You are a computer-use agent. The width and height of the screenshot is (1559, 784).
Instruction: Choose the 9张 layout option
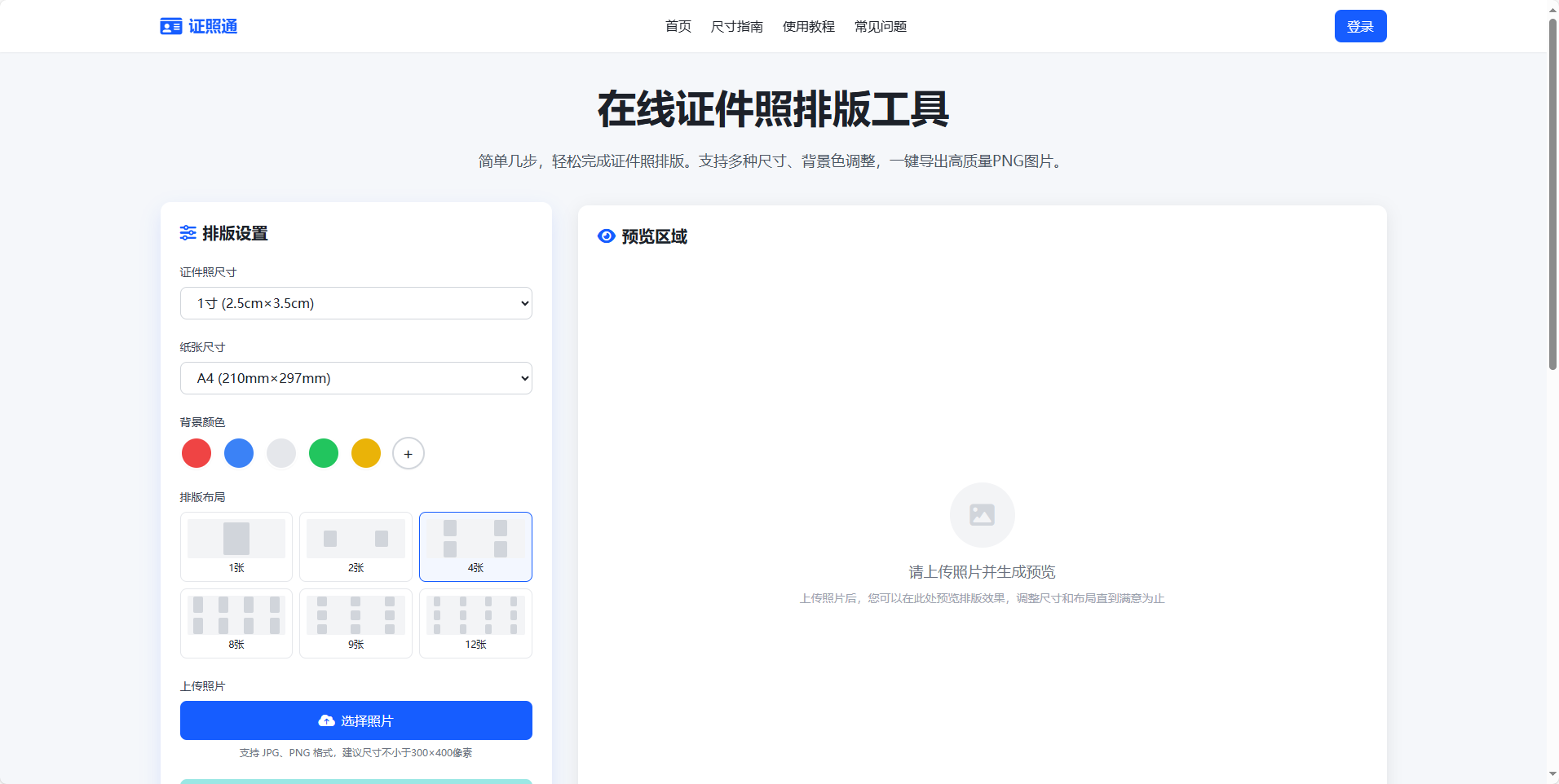click(356, 623)
